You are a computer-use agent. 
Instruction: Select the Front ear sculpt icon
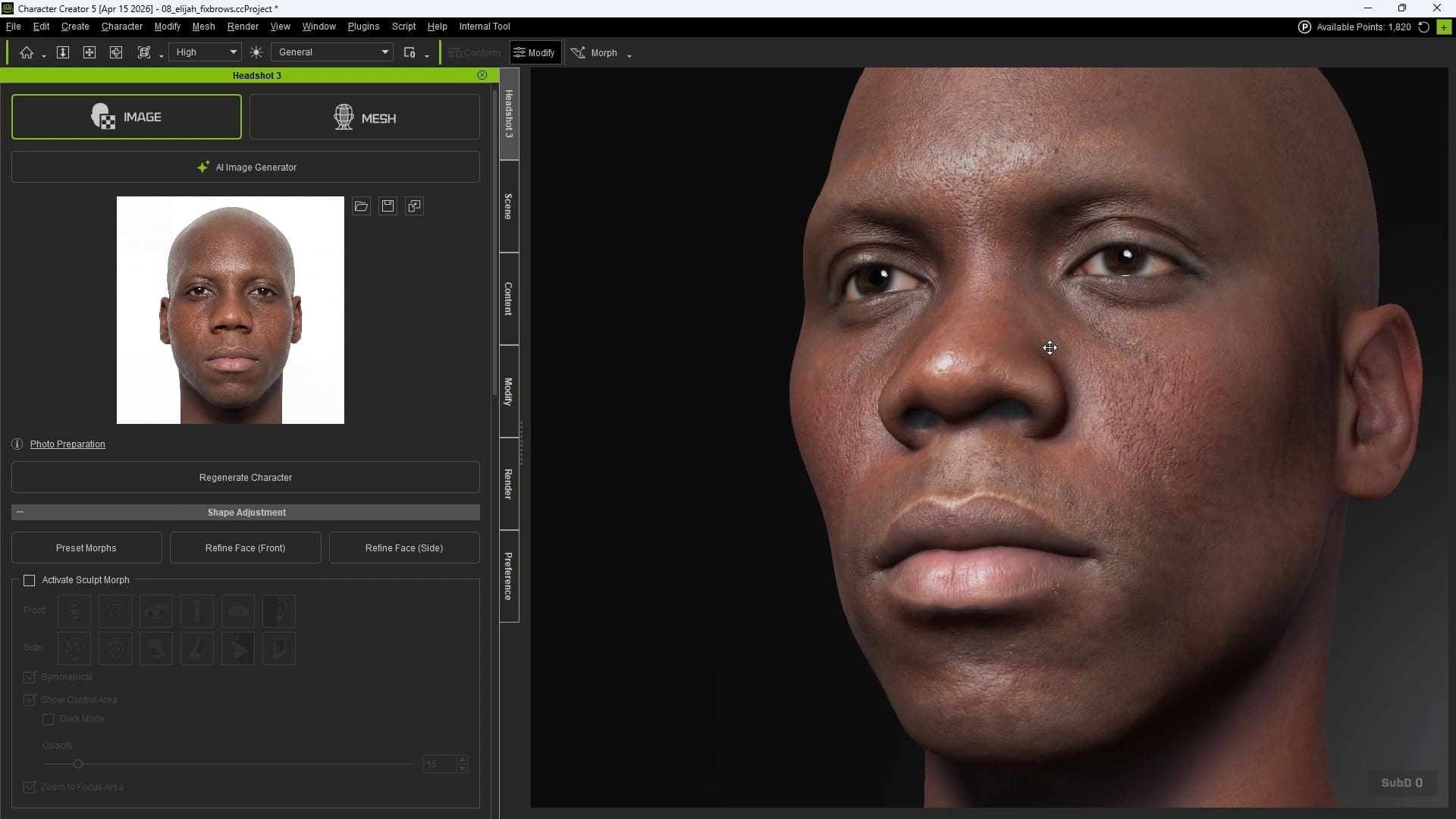[x=279, y=611]
